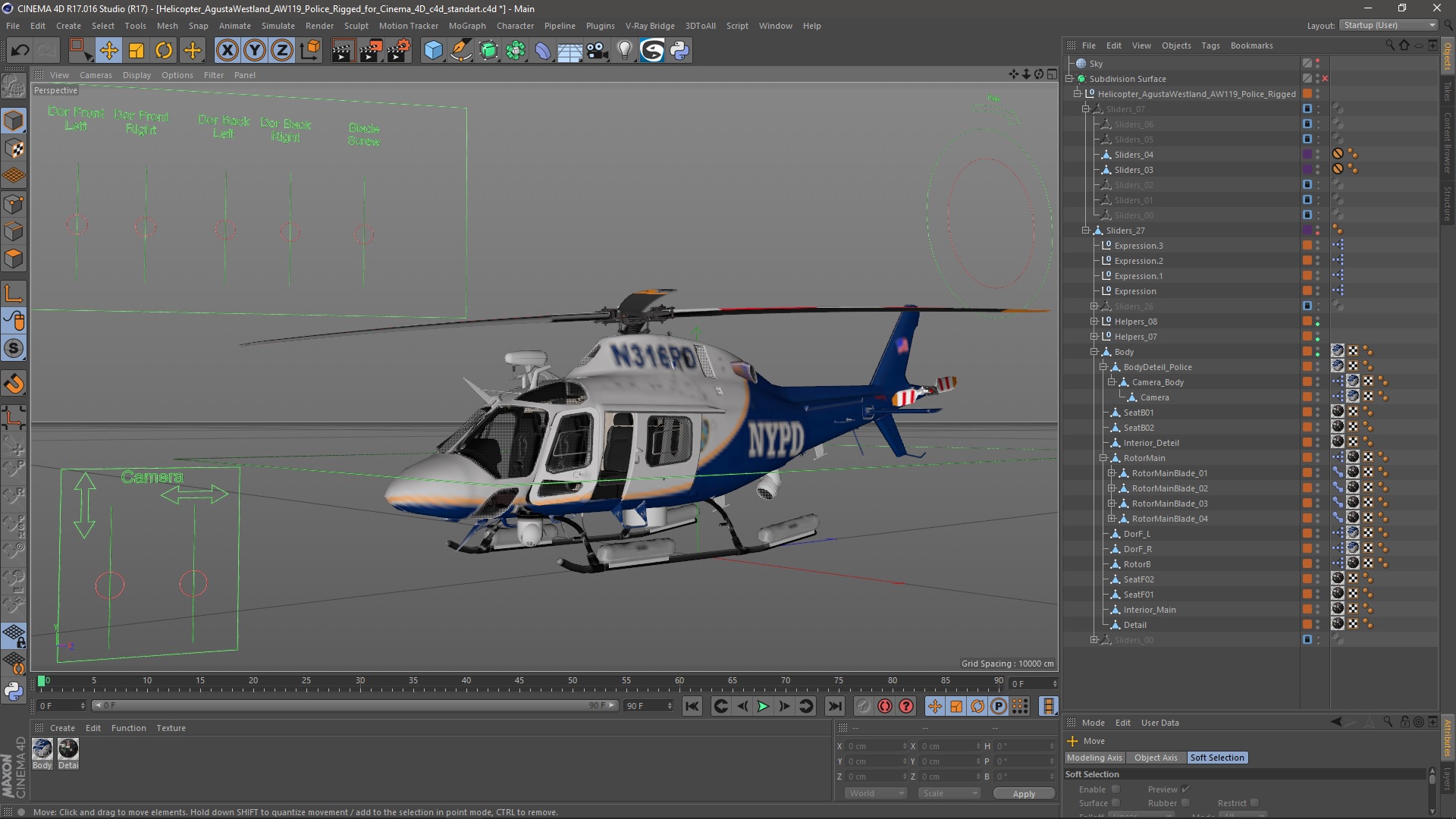The width and height of the screenshot is (1456, 819).
Task: Add a Cube primitive object
Action: pyautogui.click(x=433, y=51)
